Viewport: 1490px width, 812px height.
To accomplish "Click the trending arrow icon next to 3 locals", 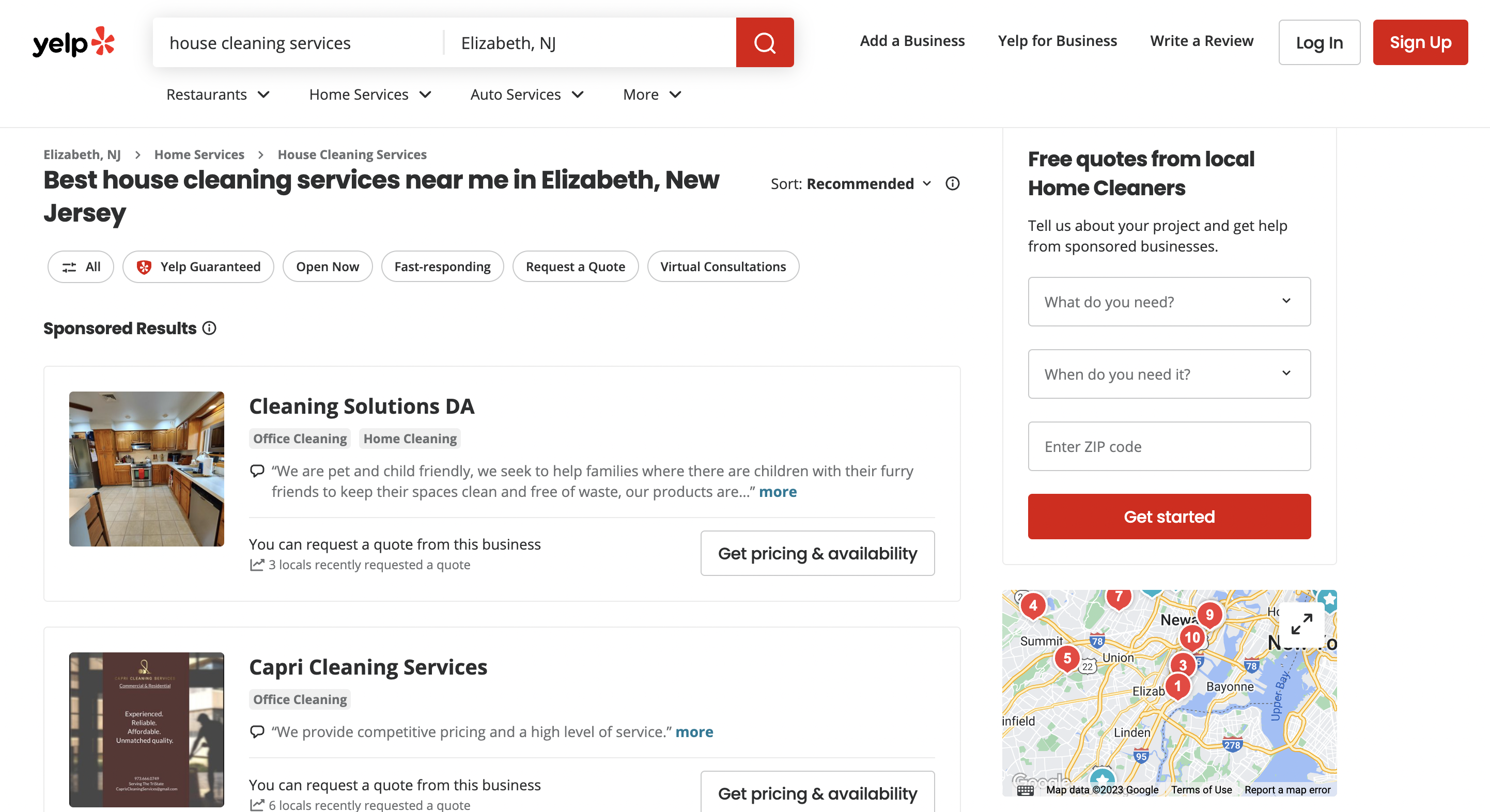I will 256,563.
